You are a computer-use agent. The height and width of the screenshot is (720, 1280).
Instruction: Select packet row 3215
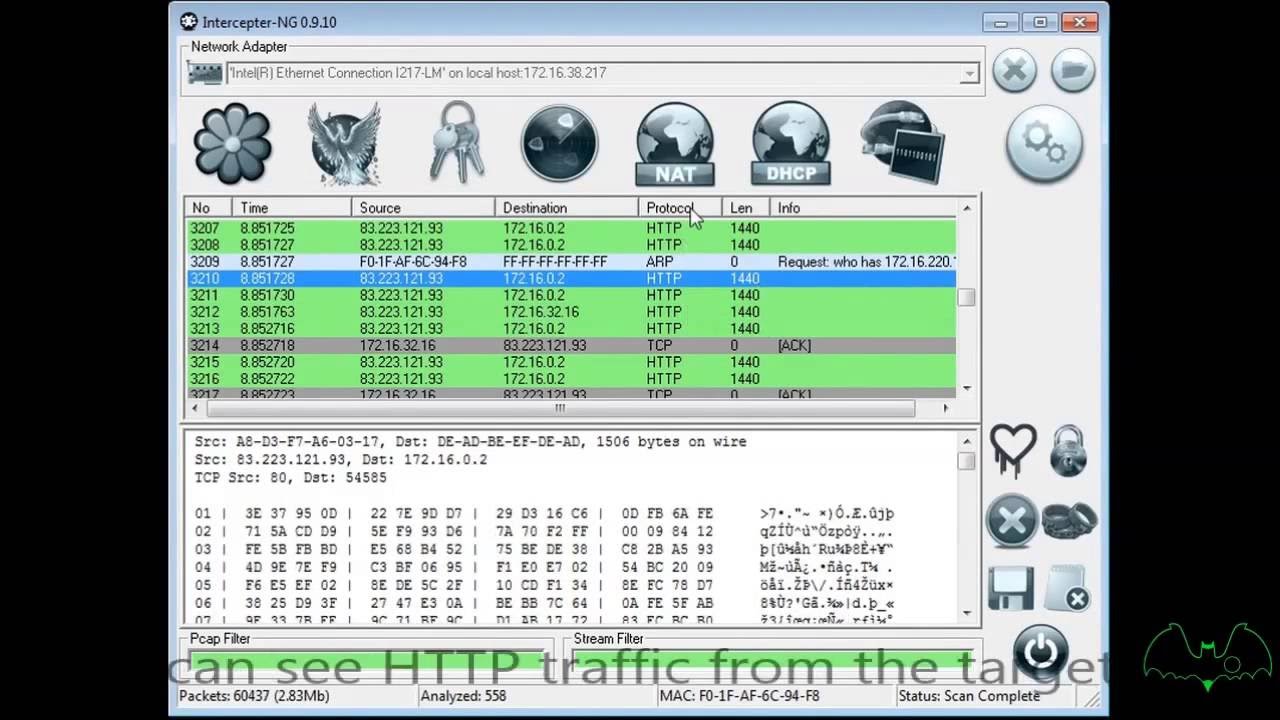pos(571,362)
